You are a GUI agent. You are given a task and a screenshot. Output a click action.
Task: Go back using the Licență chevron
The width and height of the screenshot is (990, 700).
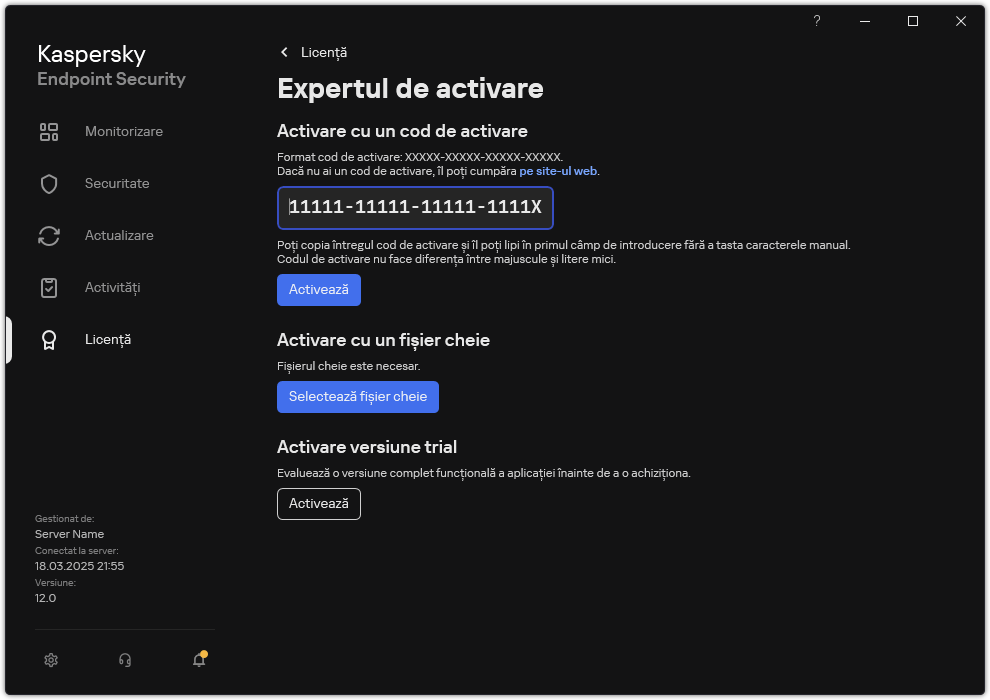(x=284, y=52)
